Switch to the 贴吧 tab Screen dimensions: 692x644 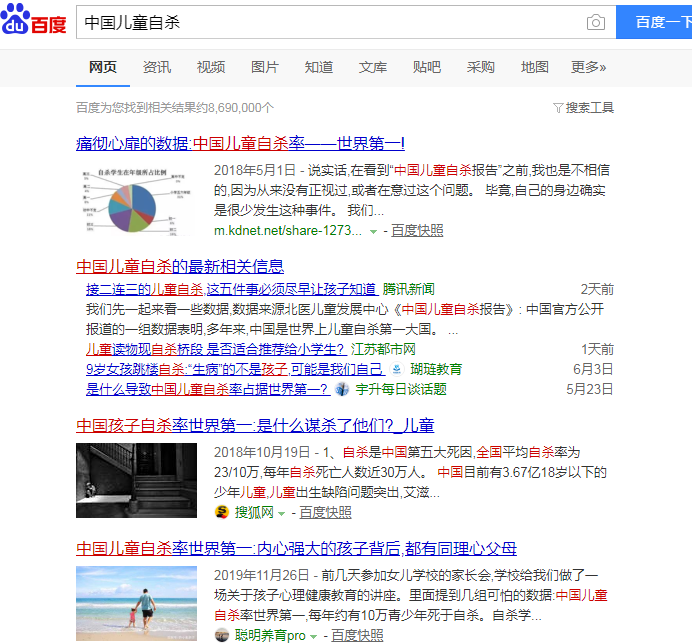(427, 67)
